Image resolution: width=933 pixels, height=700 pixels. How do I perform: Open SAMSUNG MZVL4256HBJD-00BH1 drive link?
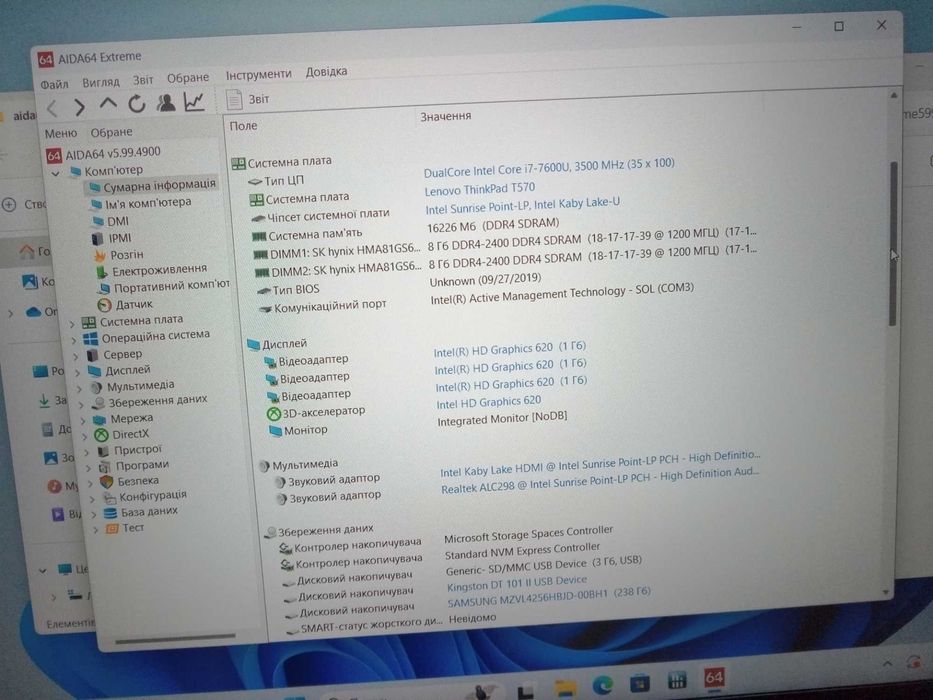click(x=549, y=597)
